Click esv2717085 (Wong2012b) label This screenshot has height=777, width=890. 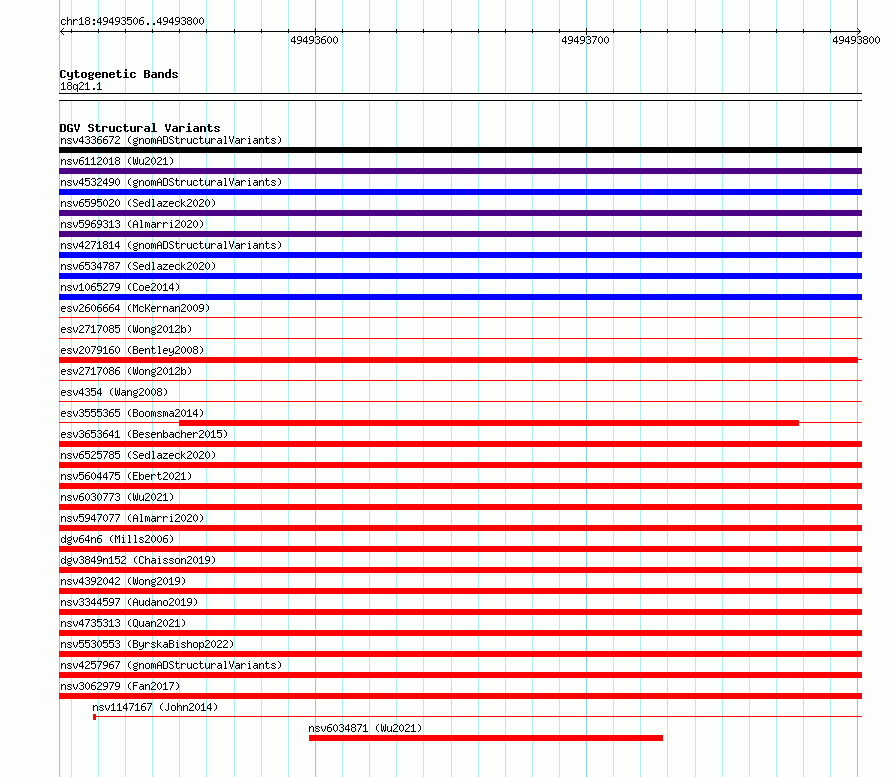[x=126, y=329]
